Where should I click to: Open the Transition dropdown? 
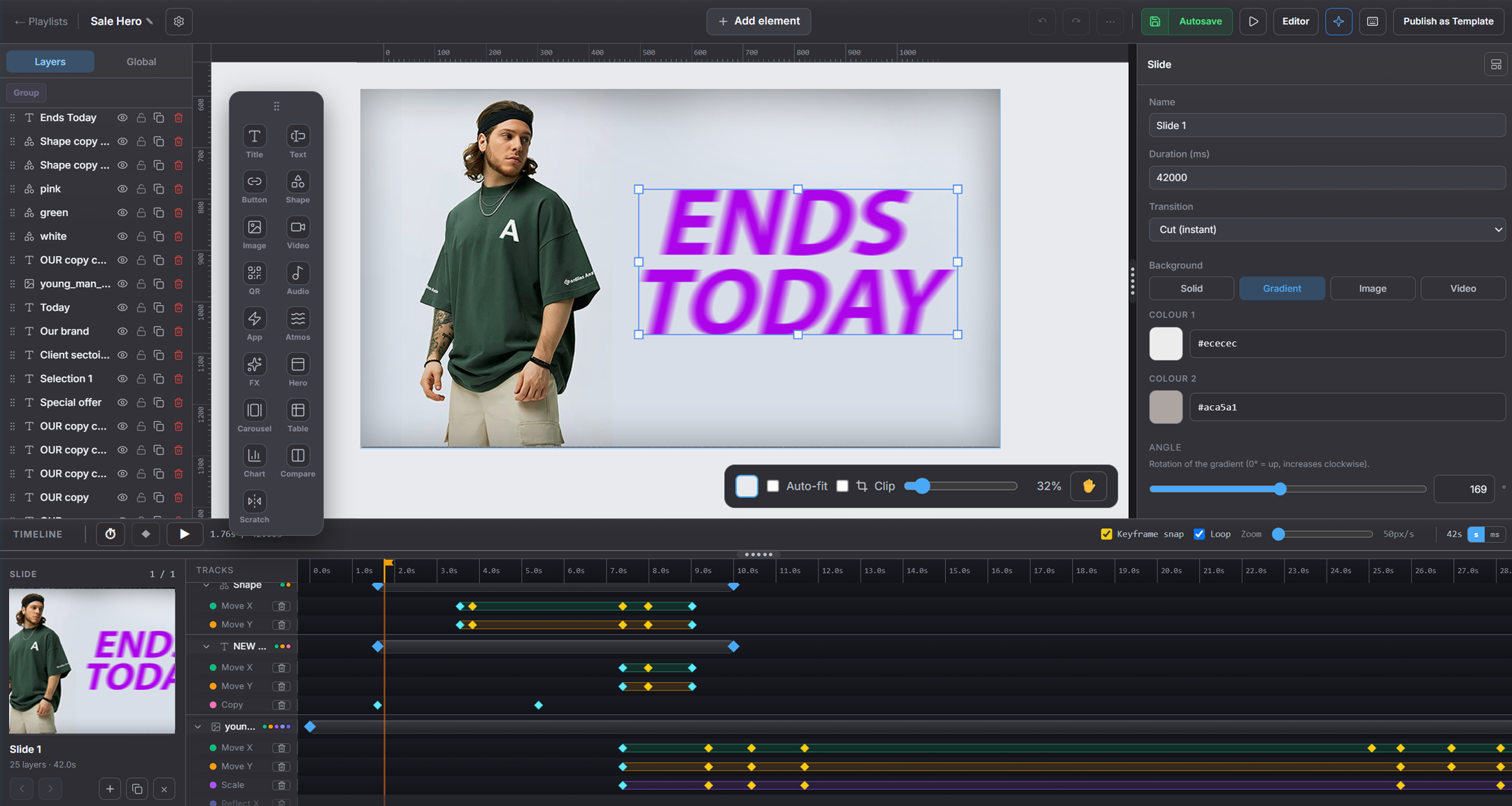pos(1327,229)
